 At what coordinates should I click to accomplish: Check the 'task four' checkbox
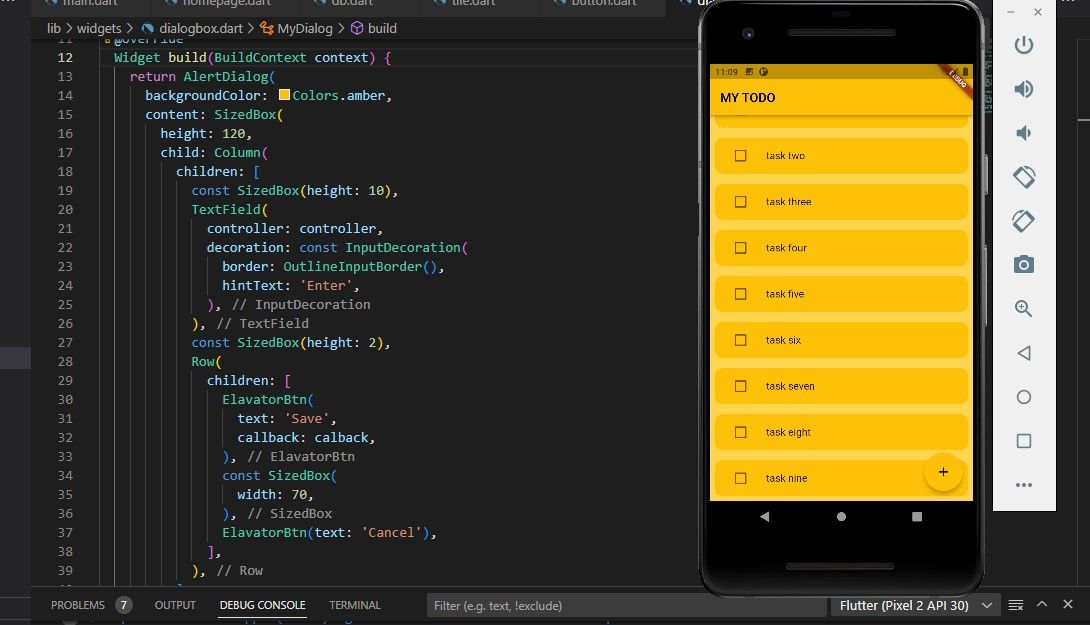740,247
